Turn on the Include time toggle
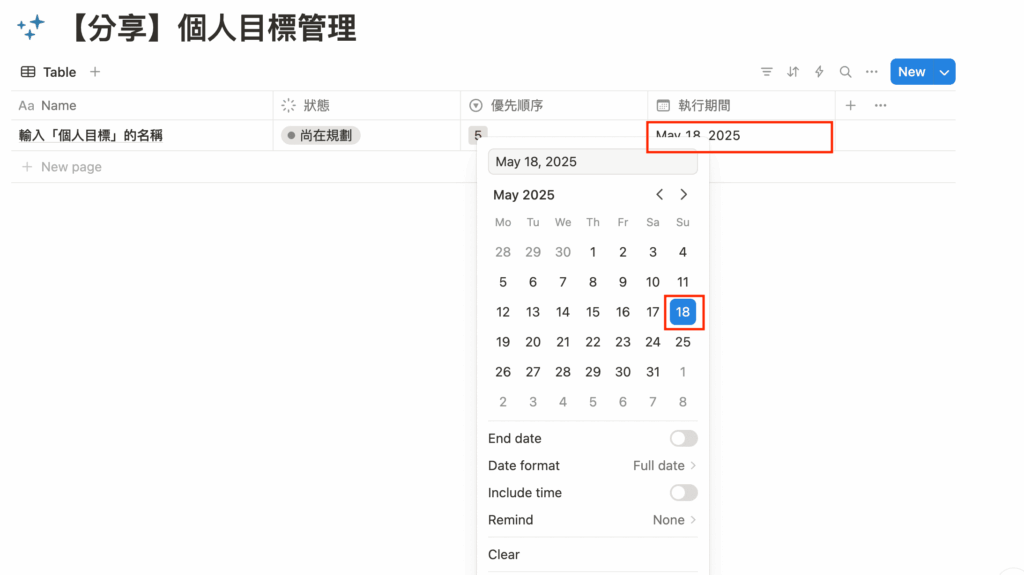 (x=683, y=493)
